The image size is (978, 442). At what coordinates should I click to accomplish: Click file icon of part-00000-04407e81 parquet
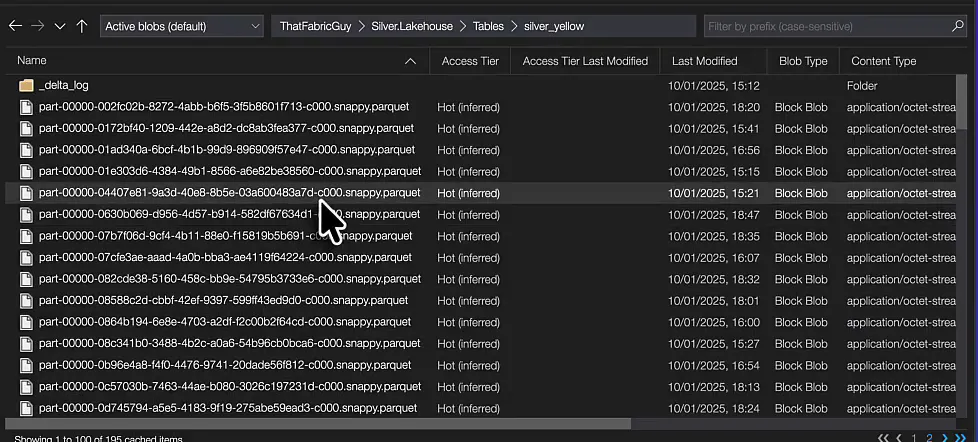26,193
